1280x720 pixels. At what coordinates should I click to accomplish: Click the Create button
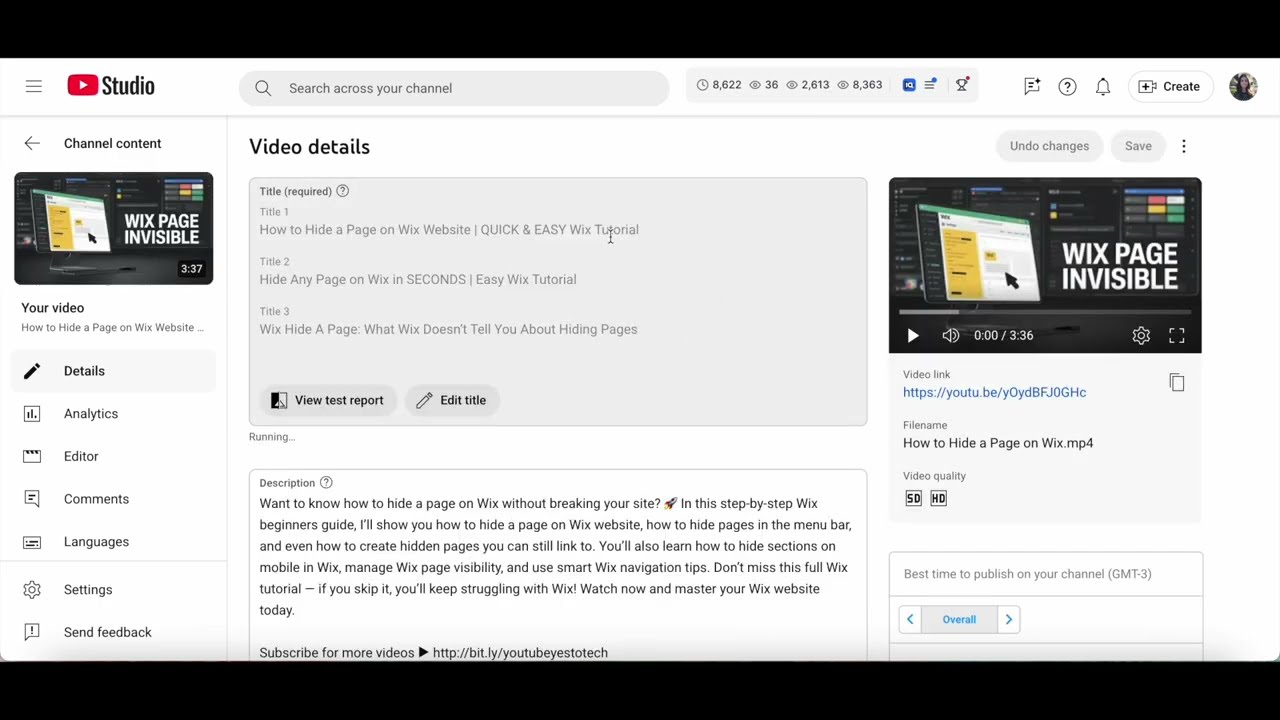coord(1169,87)
